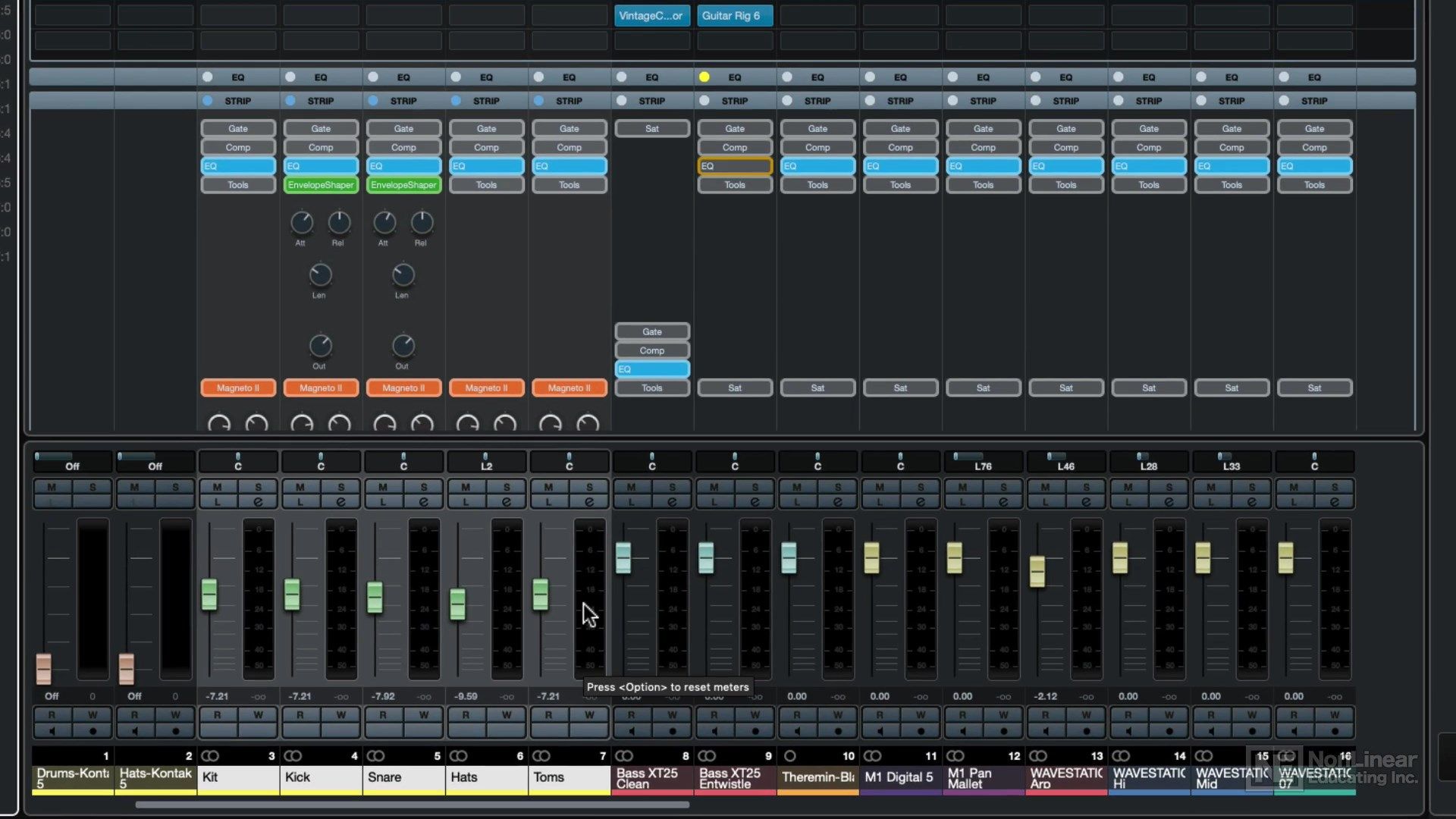The width and height of the screenshot is (1456, 819).
Task: Click STRIP rack header label on WAVESTATION Hi
Action: coord(1149,101)
